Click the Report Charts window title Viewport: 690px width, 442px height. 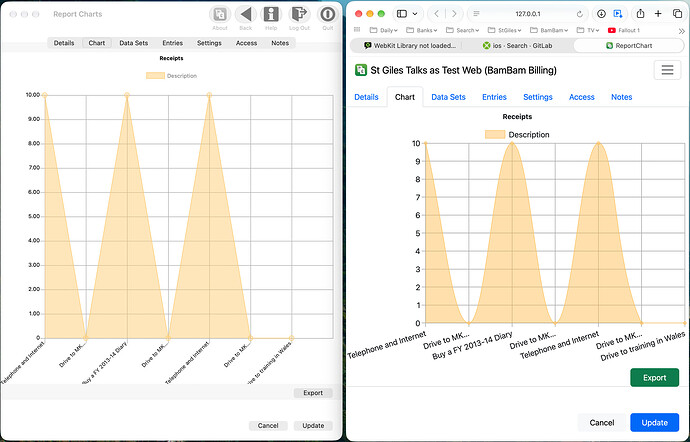[x=77, y=14]
